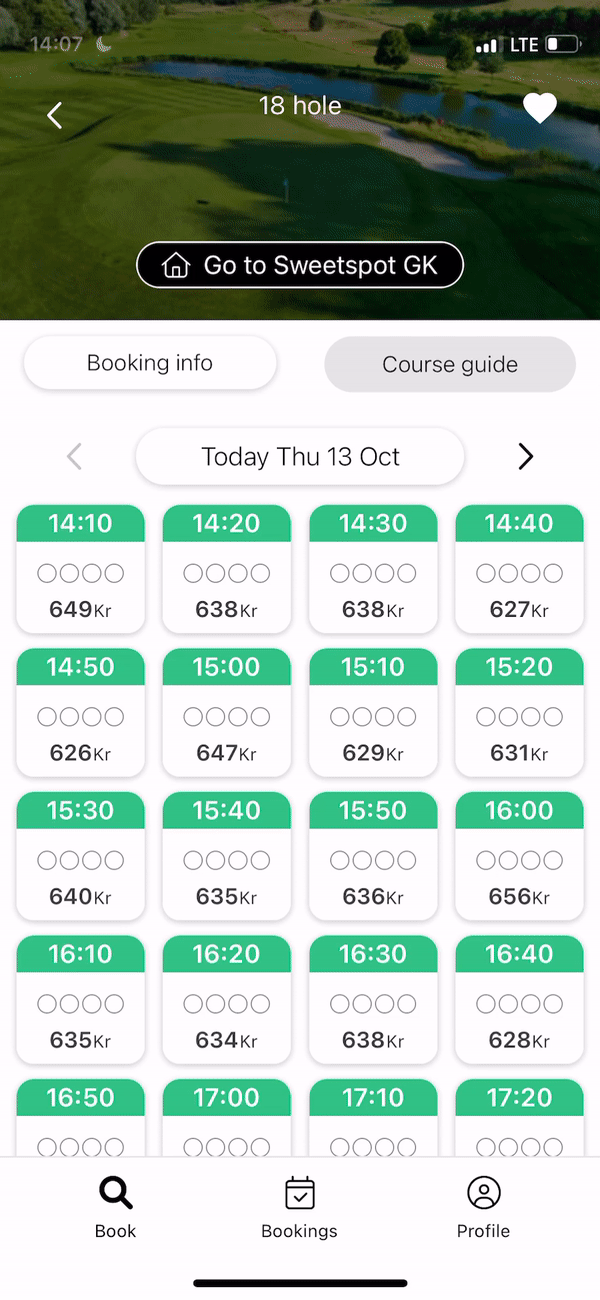This screenshot has width=600, height=1300.
Task: Tap the signal strength bars icon
Action: pyautogui.click(x=487, y=46)
